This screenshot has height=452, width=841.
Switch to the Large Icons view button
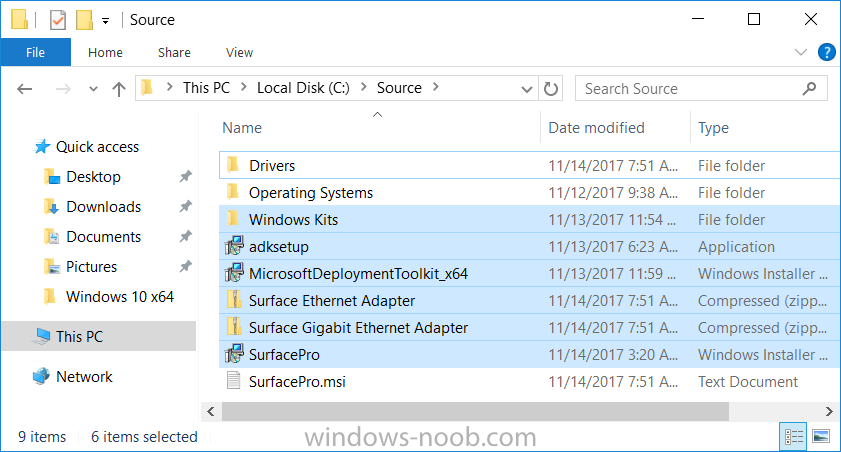[x=821, y=436]
